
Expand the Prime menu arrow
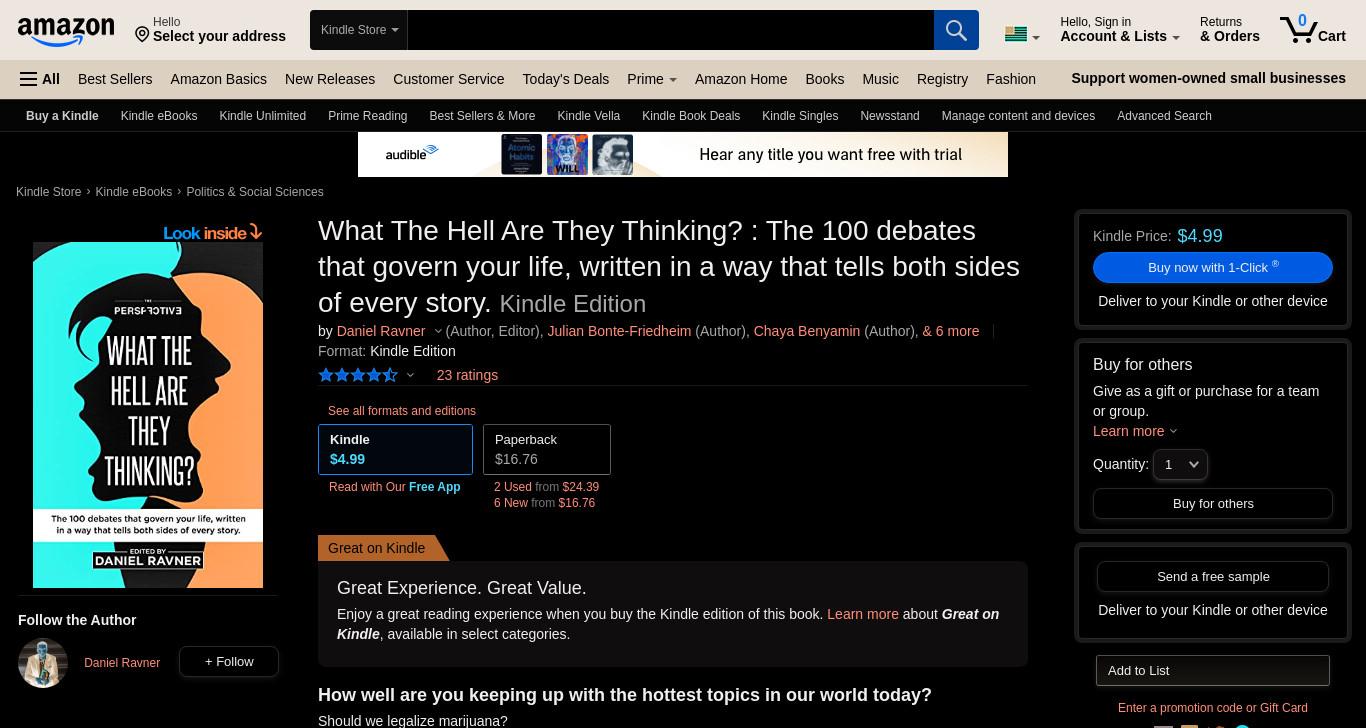(x=673, y=80)
